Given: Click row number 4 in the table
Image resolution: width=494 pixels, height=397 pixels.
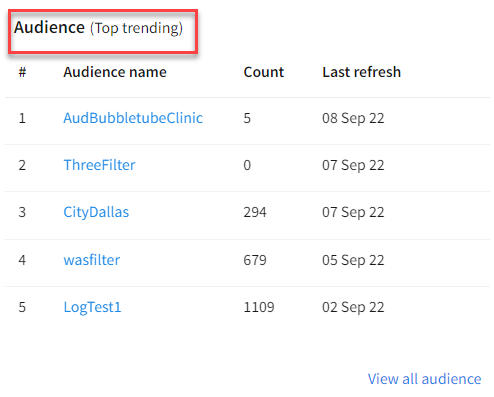Looking at the screenshot, I should 22,260.
